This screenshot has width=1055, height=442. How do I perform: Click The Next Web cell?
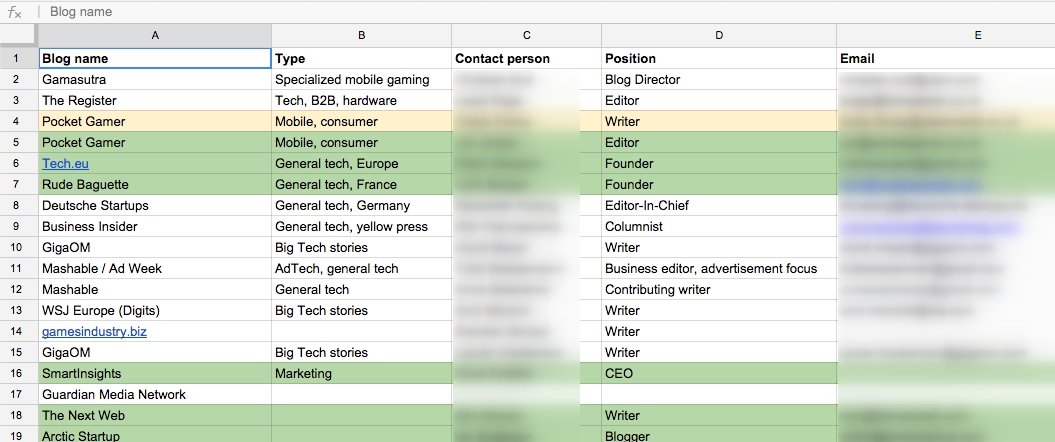coord(155,415)
